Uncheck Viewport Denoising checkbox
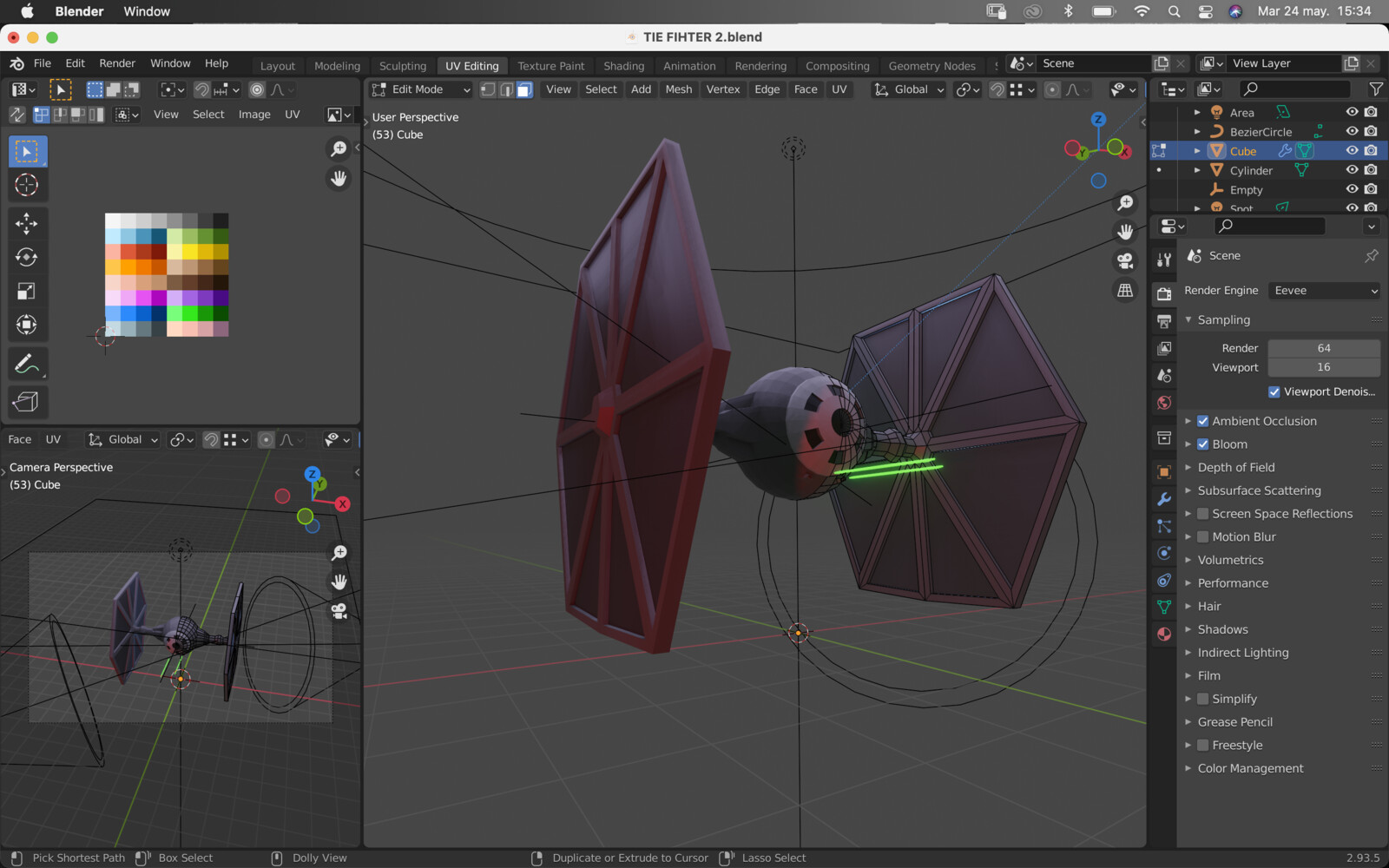 coord(1274,391)
